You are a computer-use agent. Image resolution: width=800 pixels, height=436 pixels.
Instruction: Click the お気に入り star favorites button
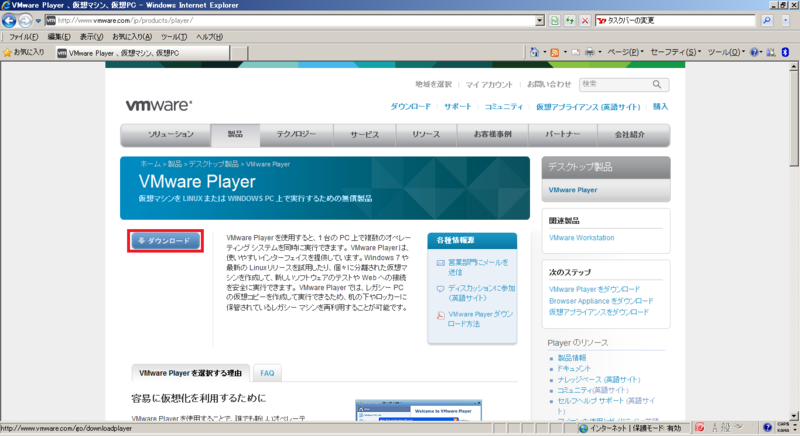pyautogui.click(x=24, y=52)
